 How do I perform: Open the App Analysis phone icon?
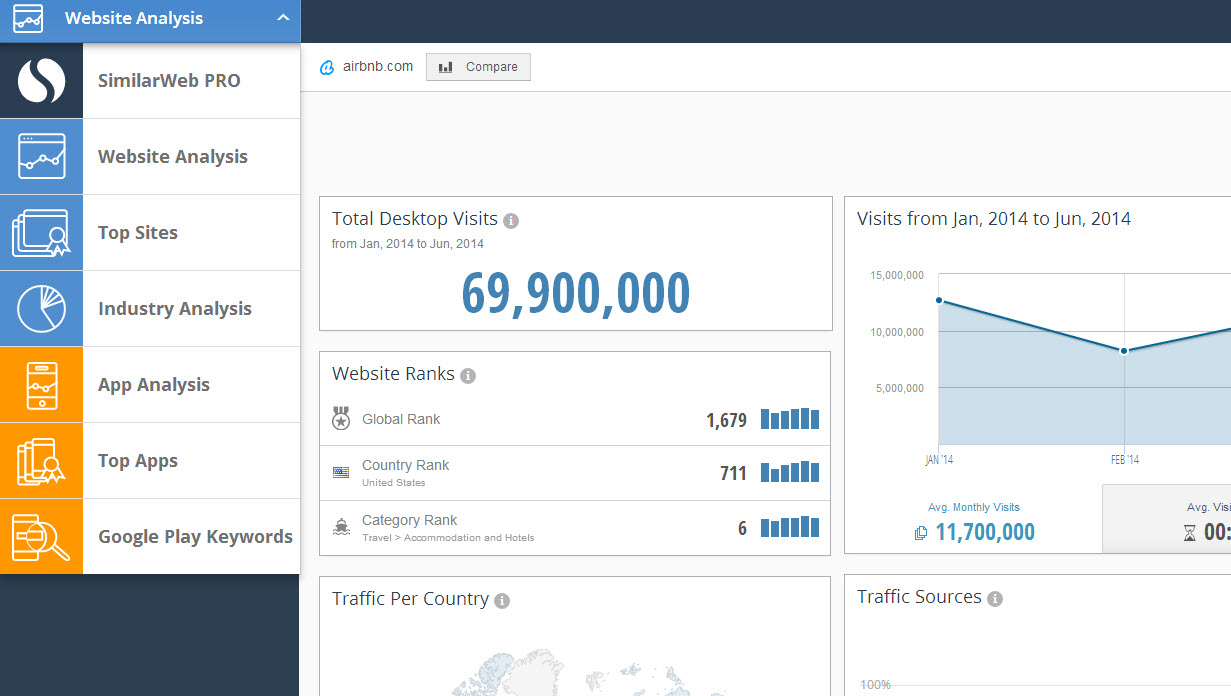[x=41, y=385]
